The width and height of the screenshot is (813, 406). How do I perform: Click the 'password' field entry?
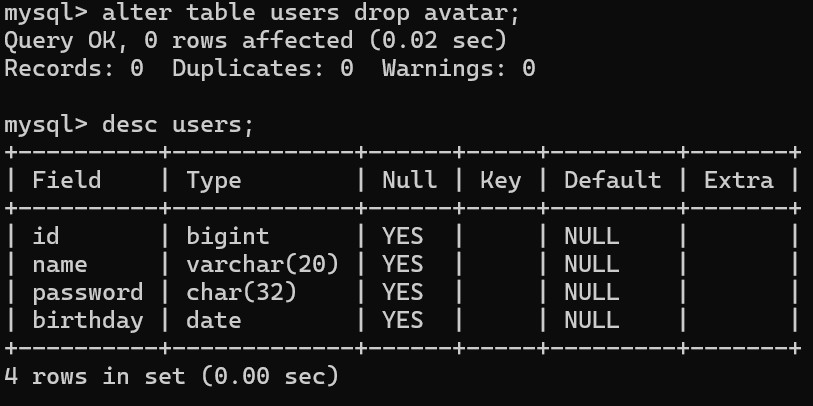point(88,292)
